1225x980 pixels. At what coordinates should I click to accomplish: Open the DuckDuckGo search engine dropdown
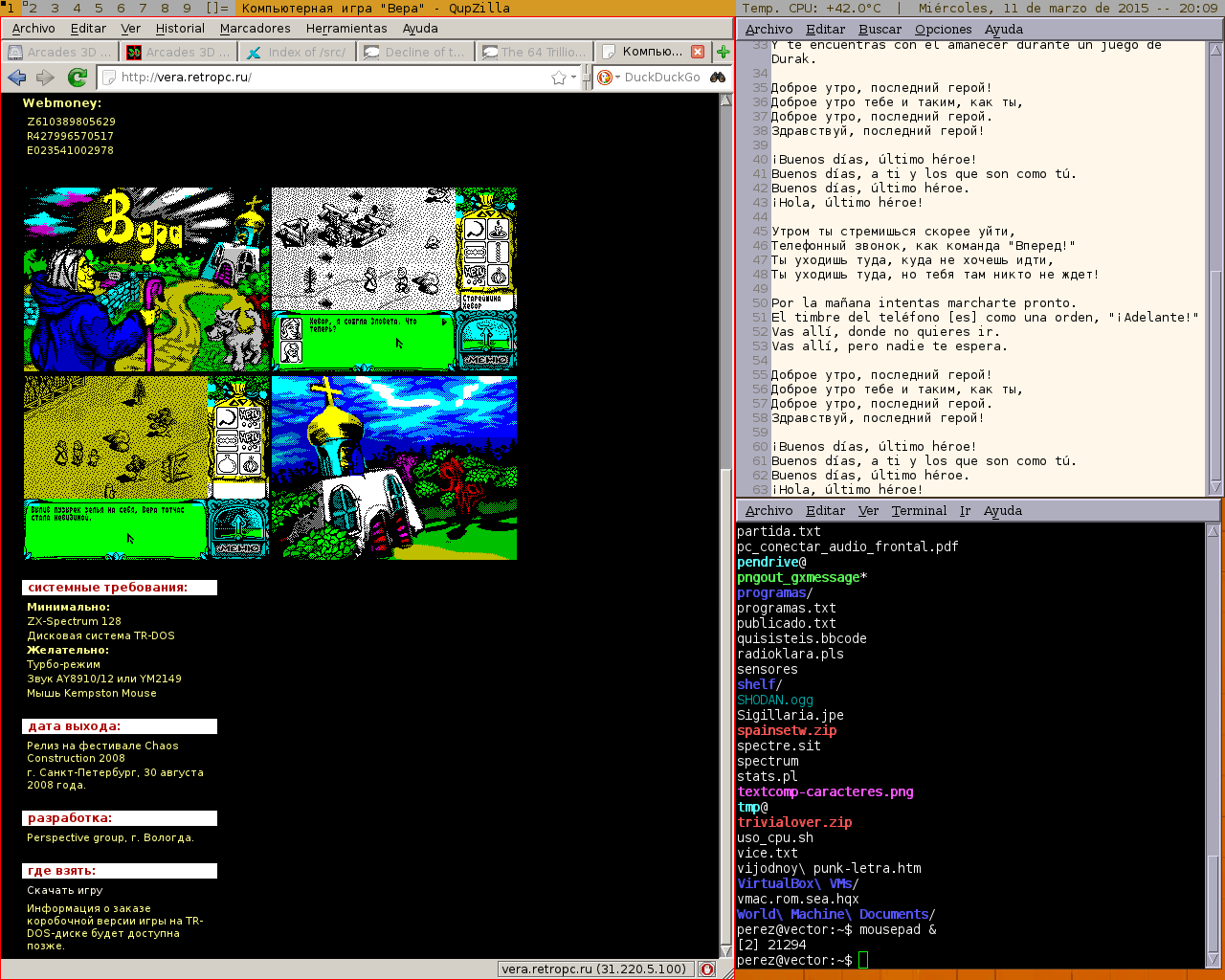(609, 78)
